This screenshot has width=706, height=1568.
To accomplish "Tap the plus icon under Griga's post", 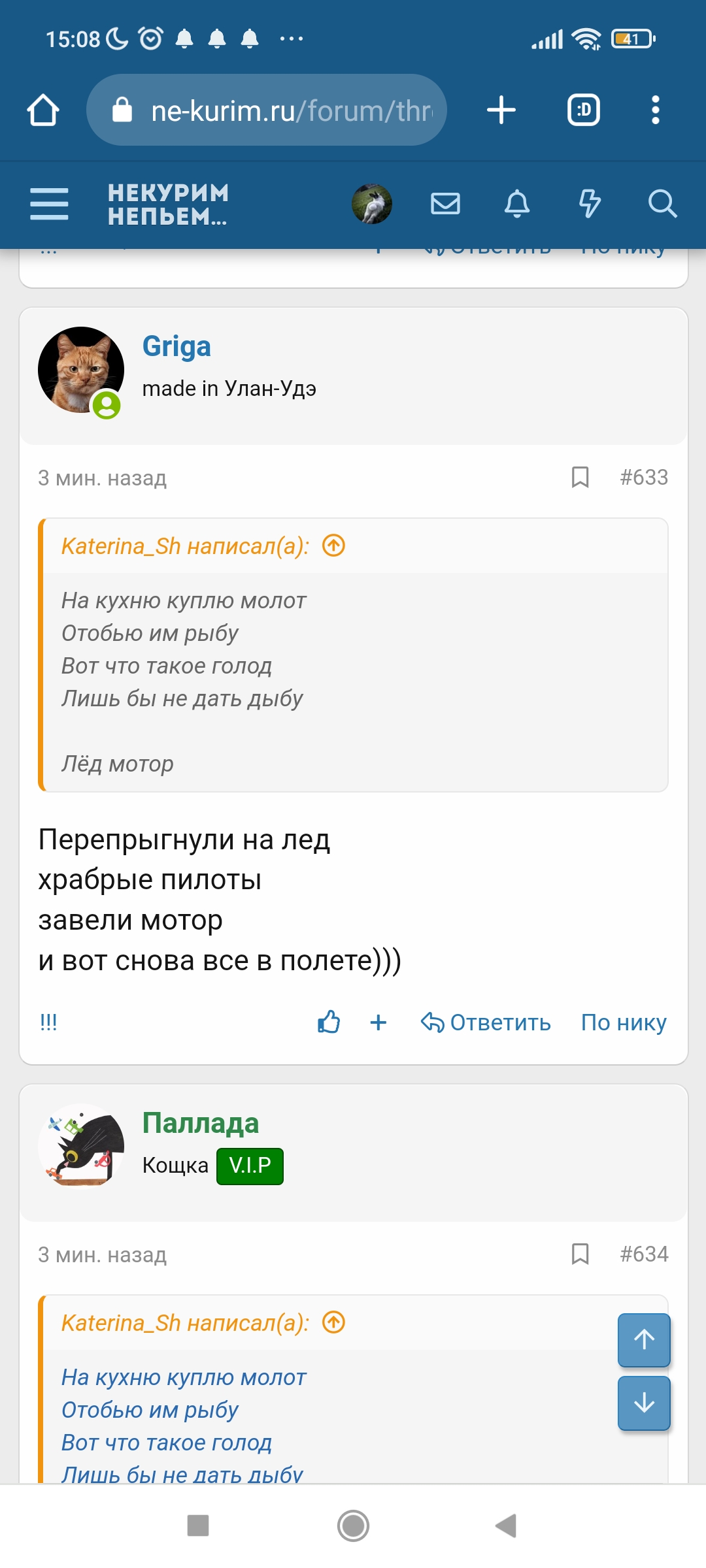I will 378,1023.
